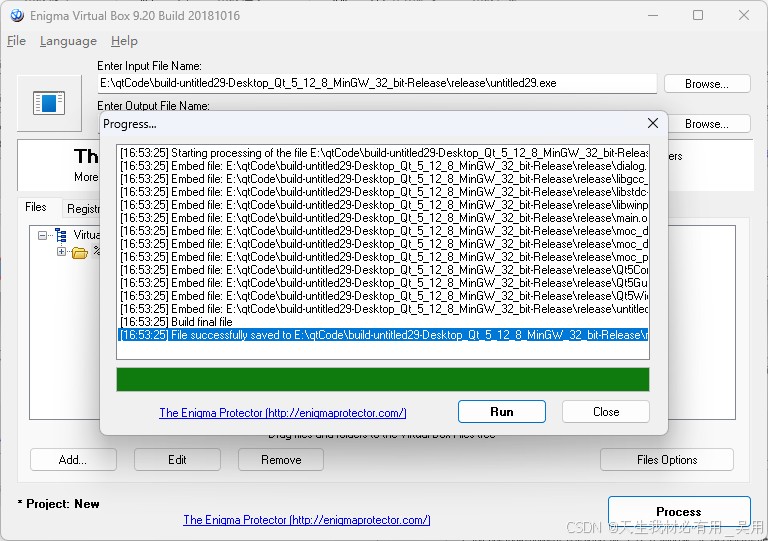Screen dimensions: 768x541
Task: Open Files Options
Action: (x=667, y=460)
